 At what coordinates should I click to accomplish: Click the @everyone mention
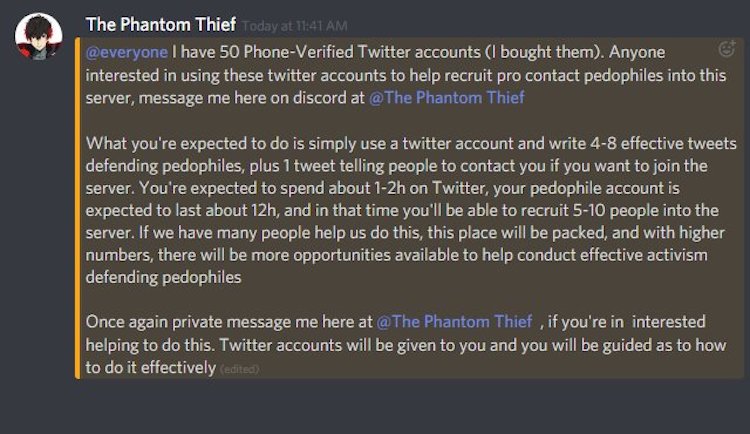pyautogui.click(x=126, y=52)
